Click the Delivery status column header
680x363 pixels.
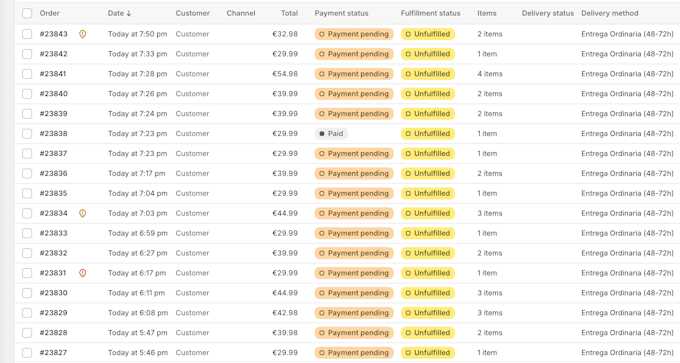547,13
